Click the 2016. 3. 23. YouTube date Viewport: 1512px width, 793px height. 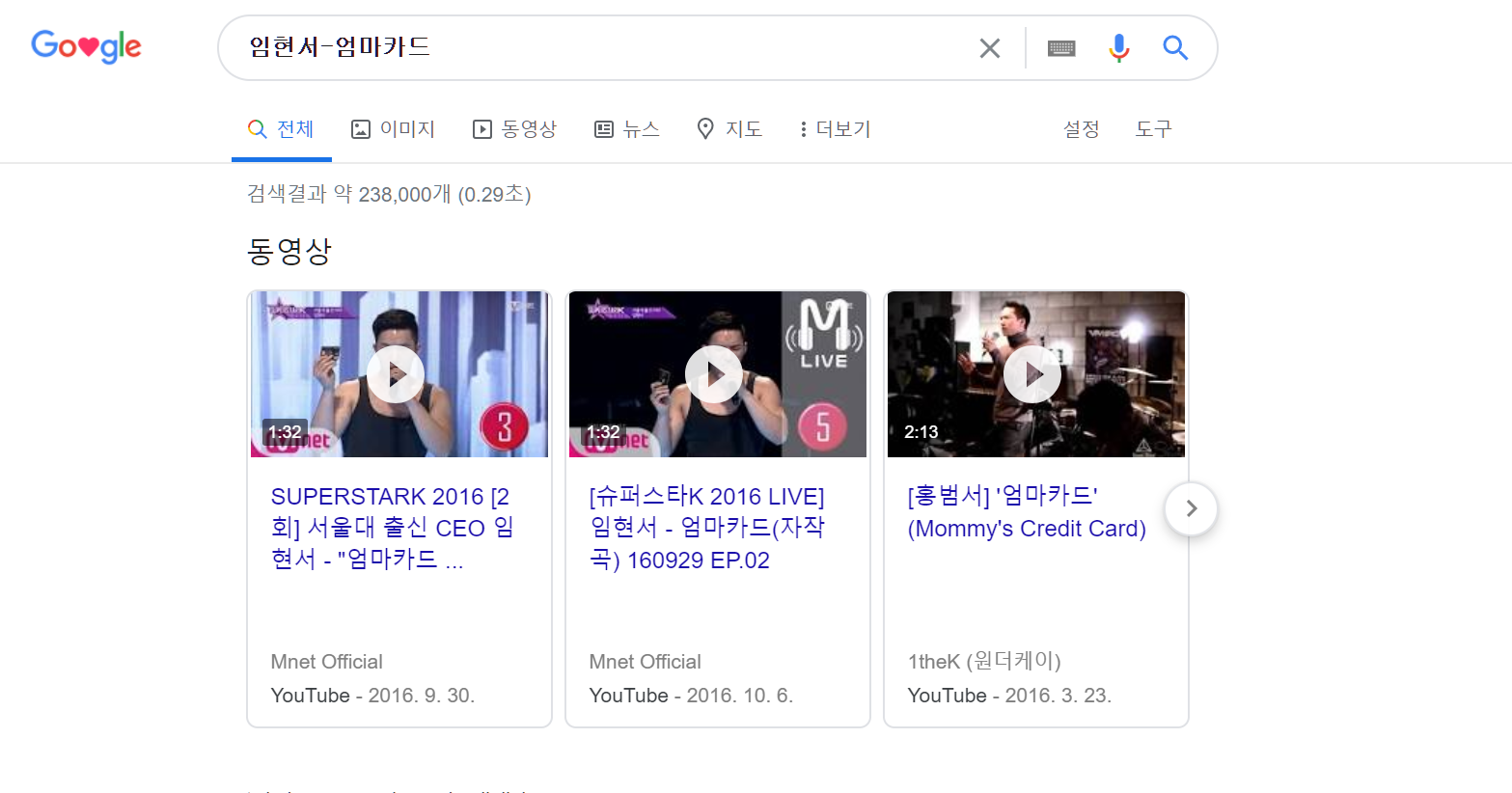click(x=1058, y=696)
